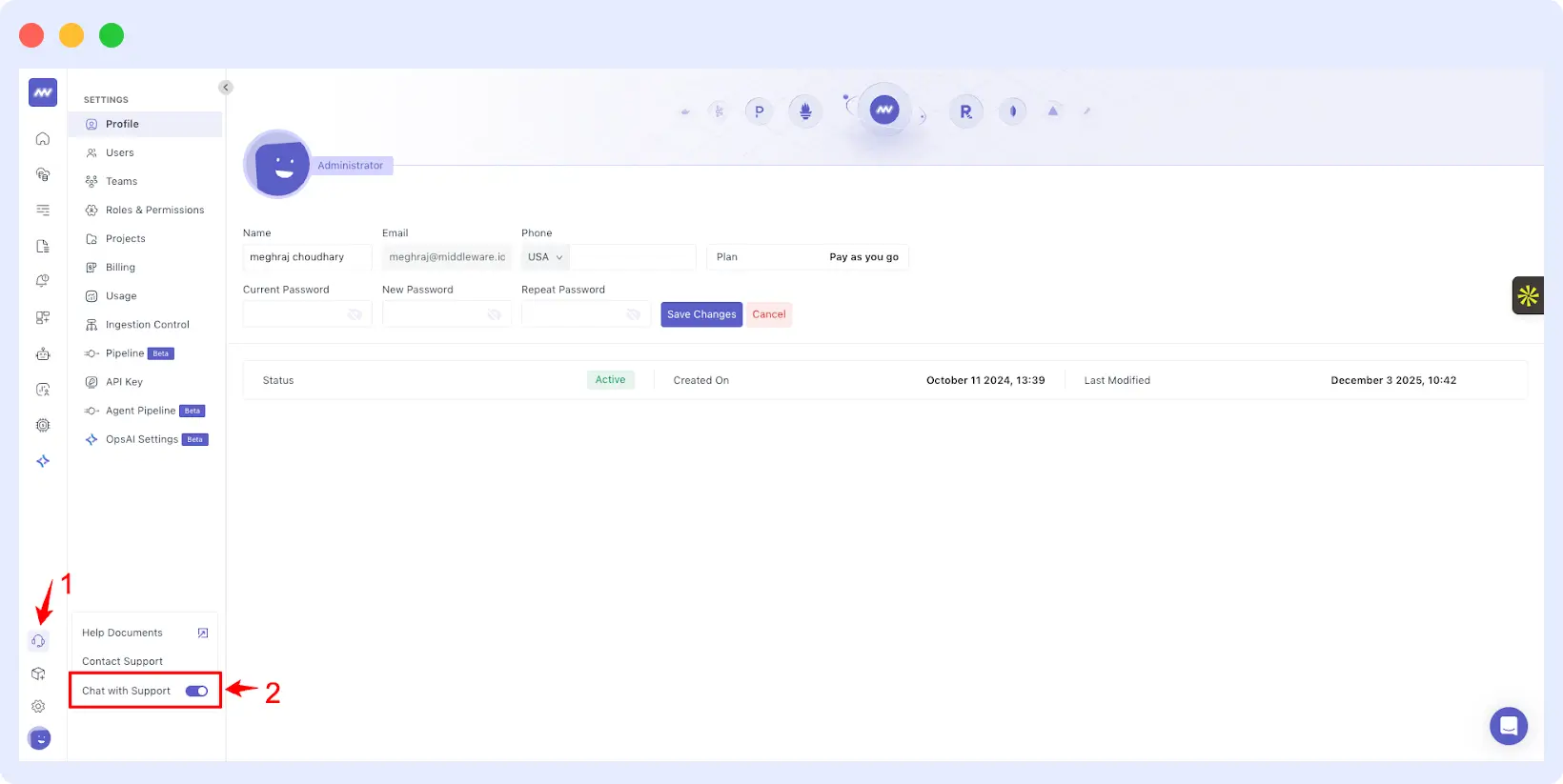
Task: Open the Home icon in the left rail
Action: click(x=43, y=139)
